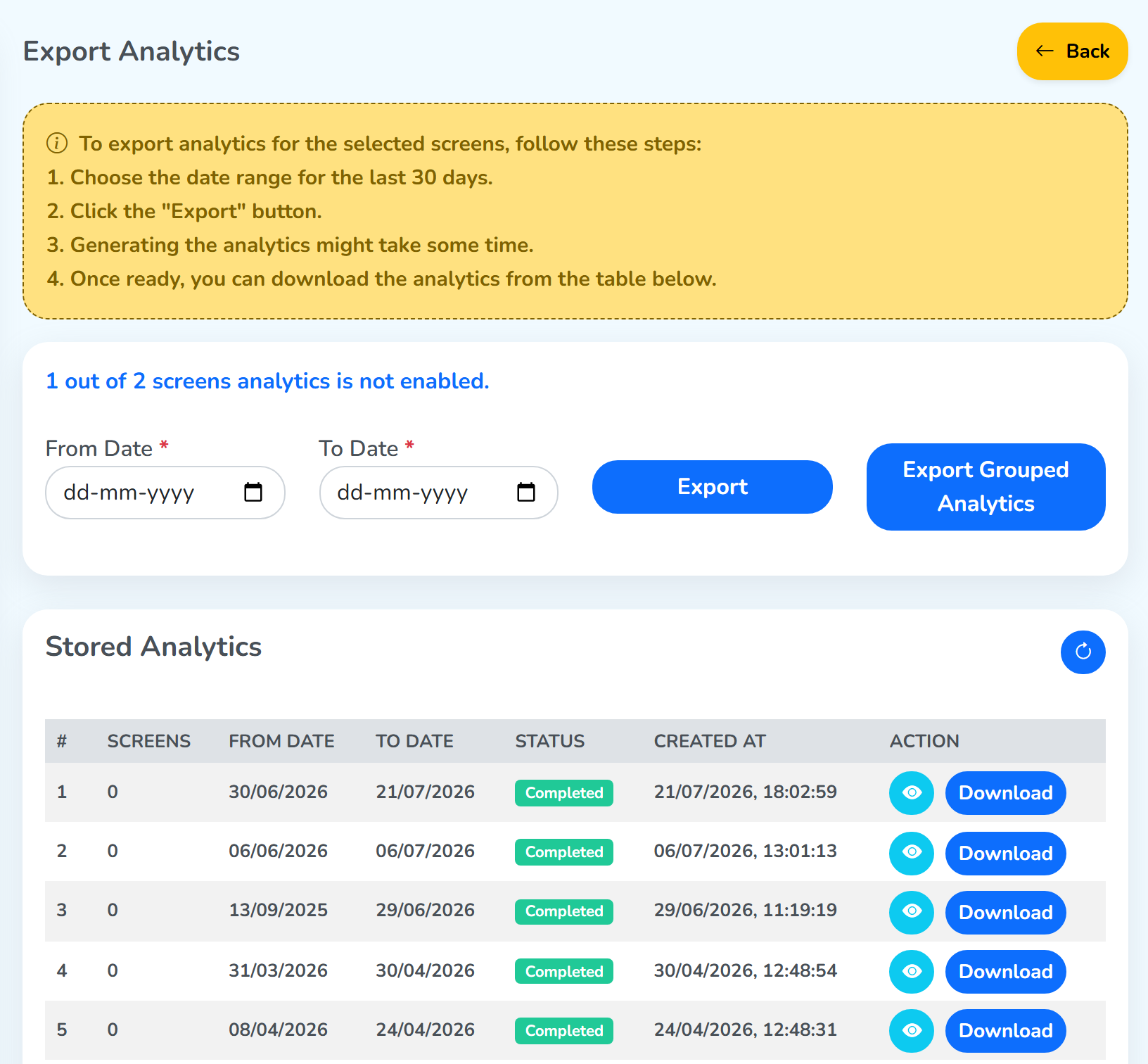View analytics created 29/06/2026 with eye icon
The height and width of the screenshot is (1064, 1148).
[912, 912]
